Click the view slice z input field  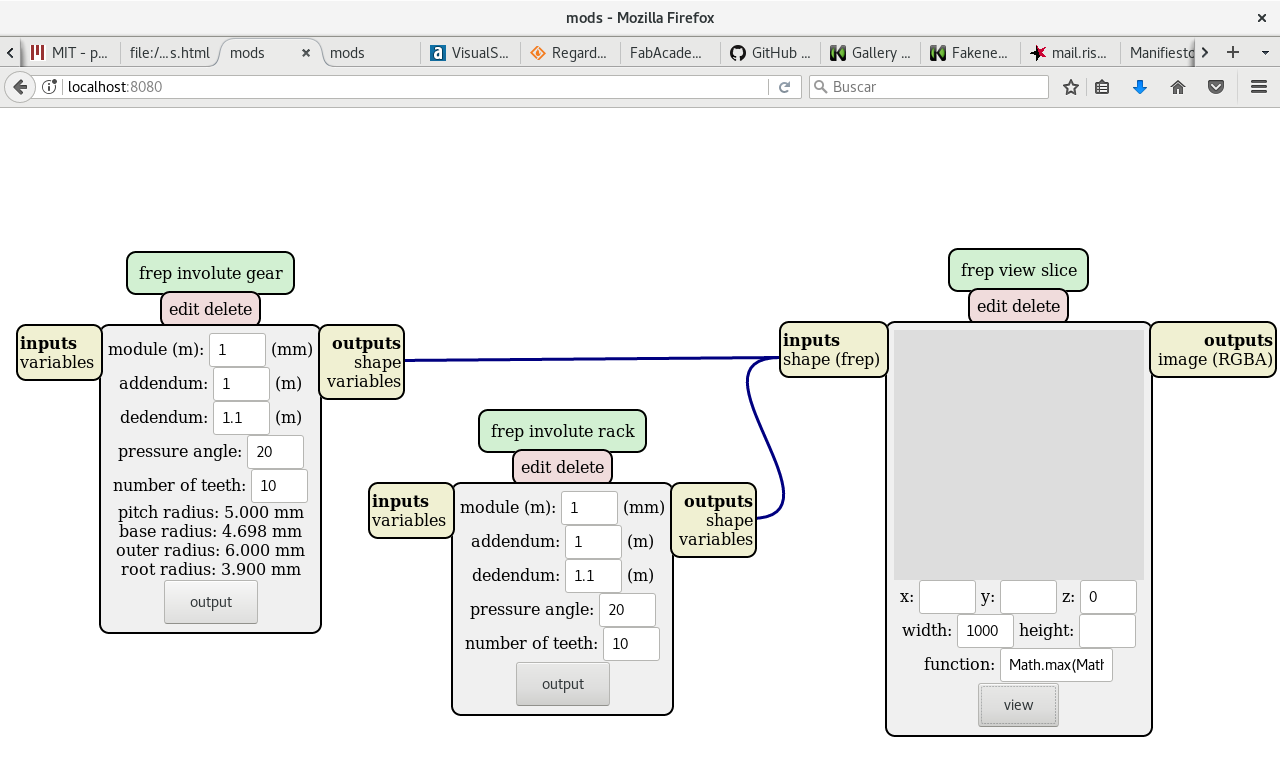coord(1108,597)
